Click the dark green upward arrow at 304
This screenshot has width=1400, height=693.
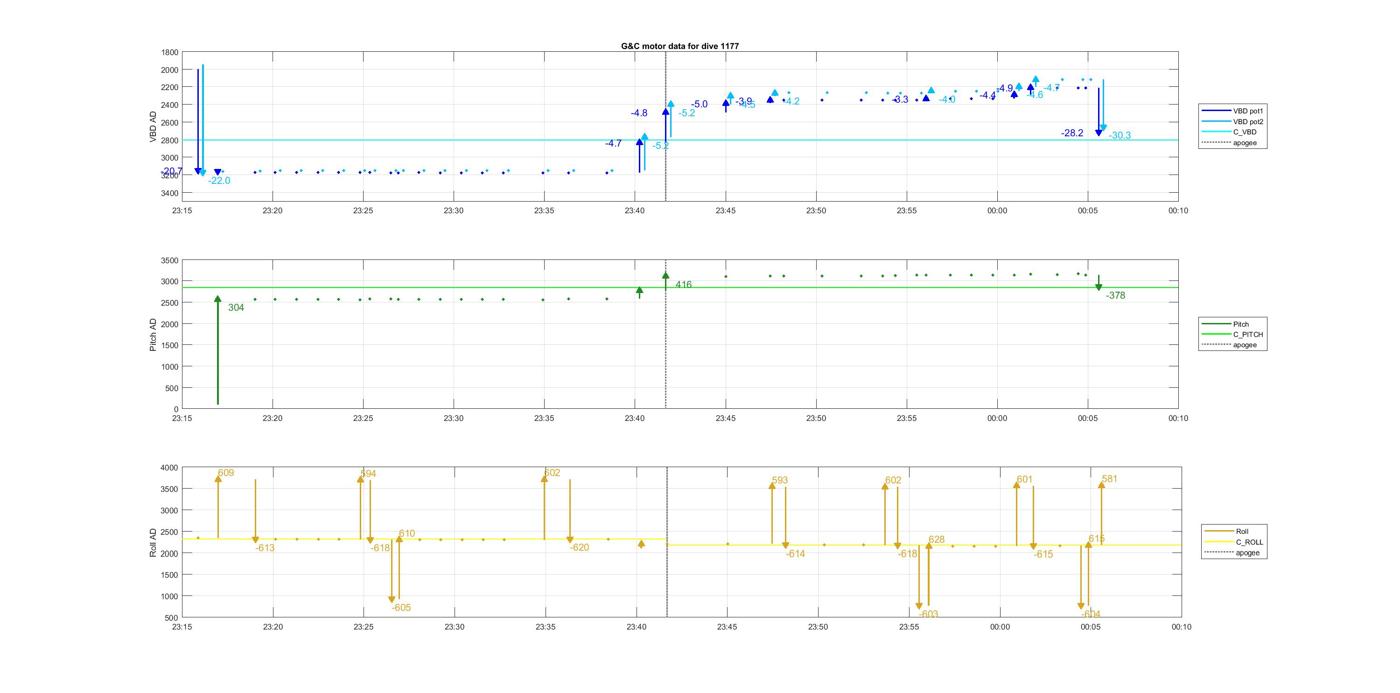click(x=217, y=350)
